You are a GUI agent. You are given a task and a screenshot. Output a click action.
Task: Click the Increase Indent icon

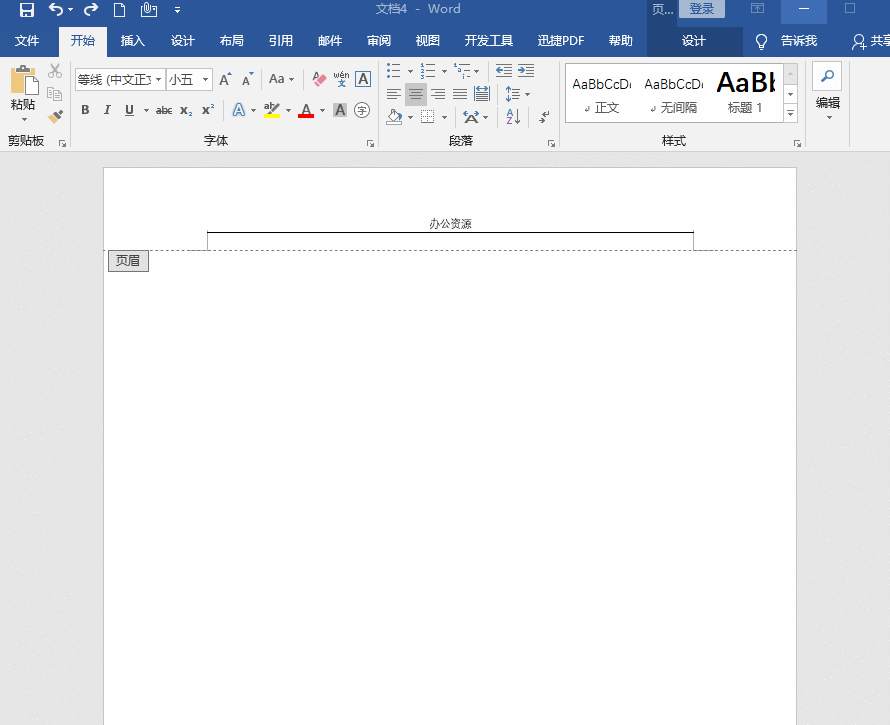[525, 71]
